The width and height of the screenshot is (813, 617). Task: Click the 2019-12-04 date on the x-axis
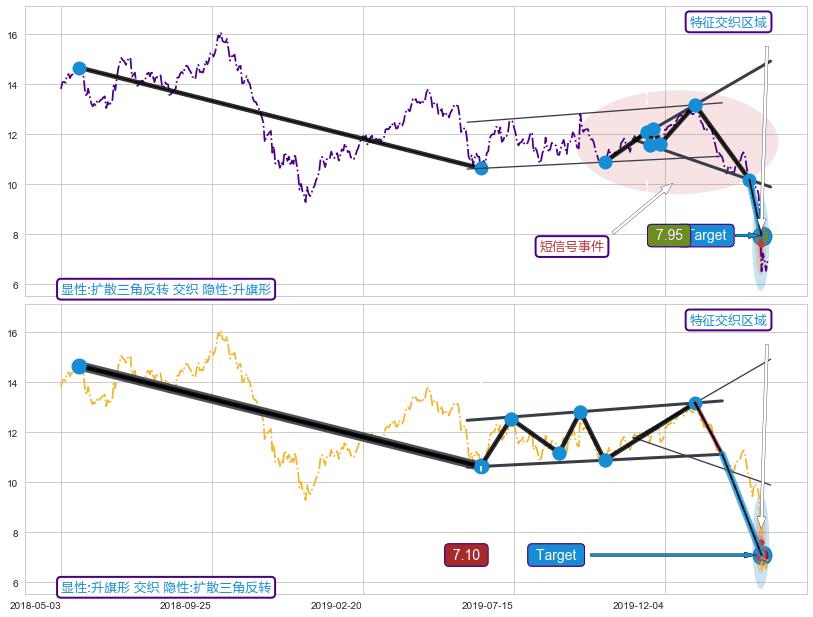(x=637, y=606)
